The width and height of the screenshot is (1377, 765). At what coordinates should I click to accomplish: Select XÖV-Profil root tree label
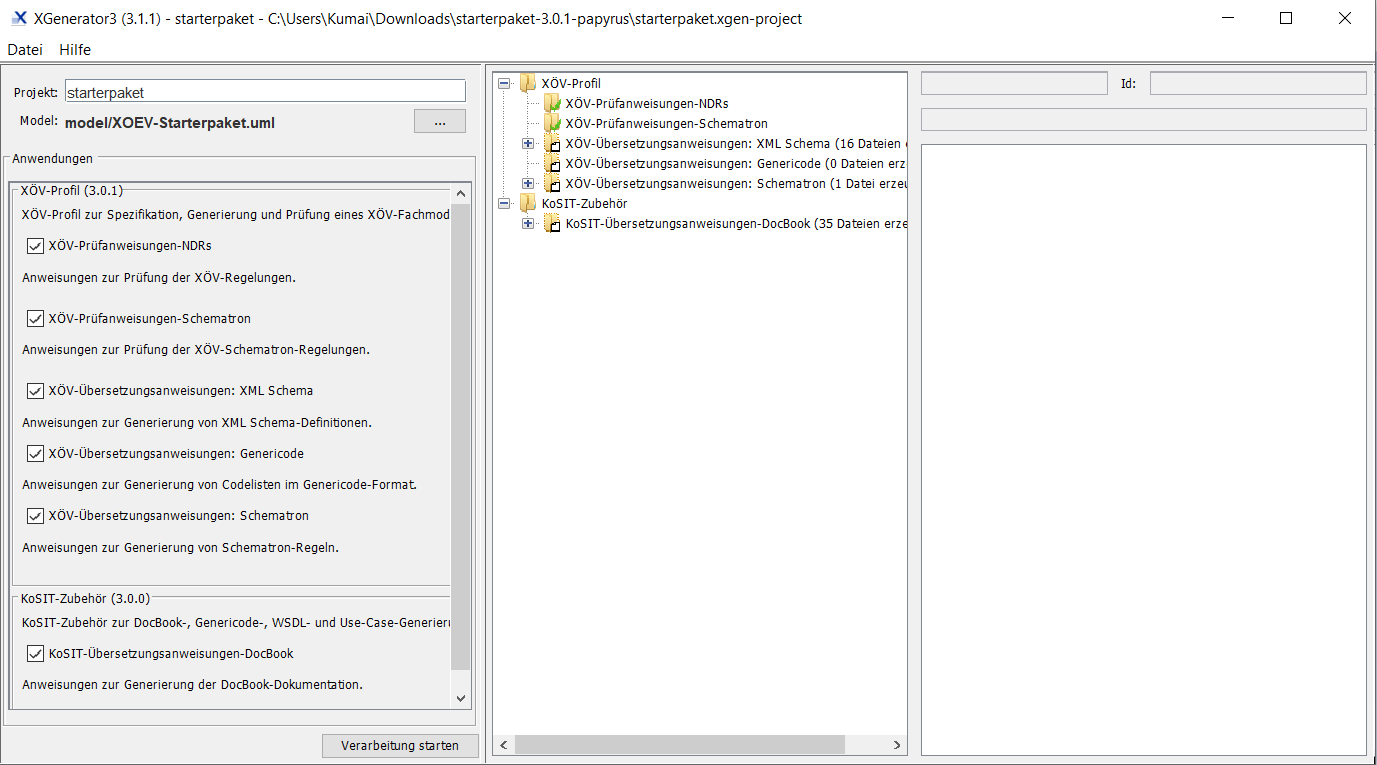coord(571,84)
